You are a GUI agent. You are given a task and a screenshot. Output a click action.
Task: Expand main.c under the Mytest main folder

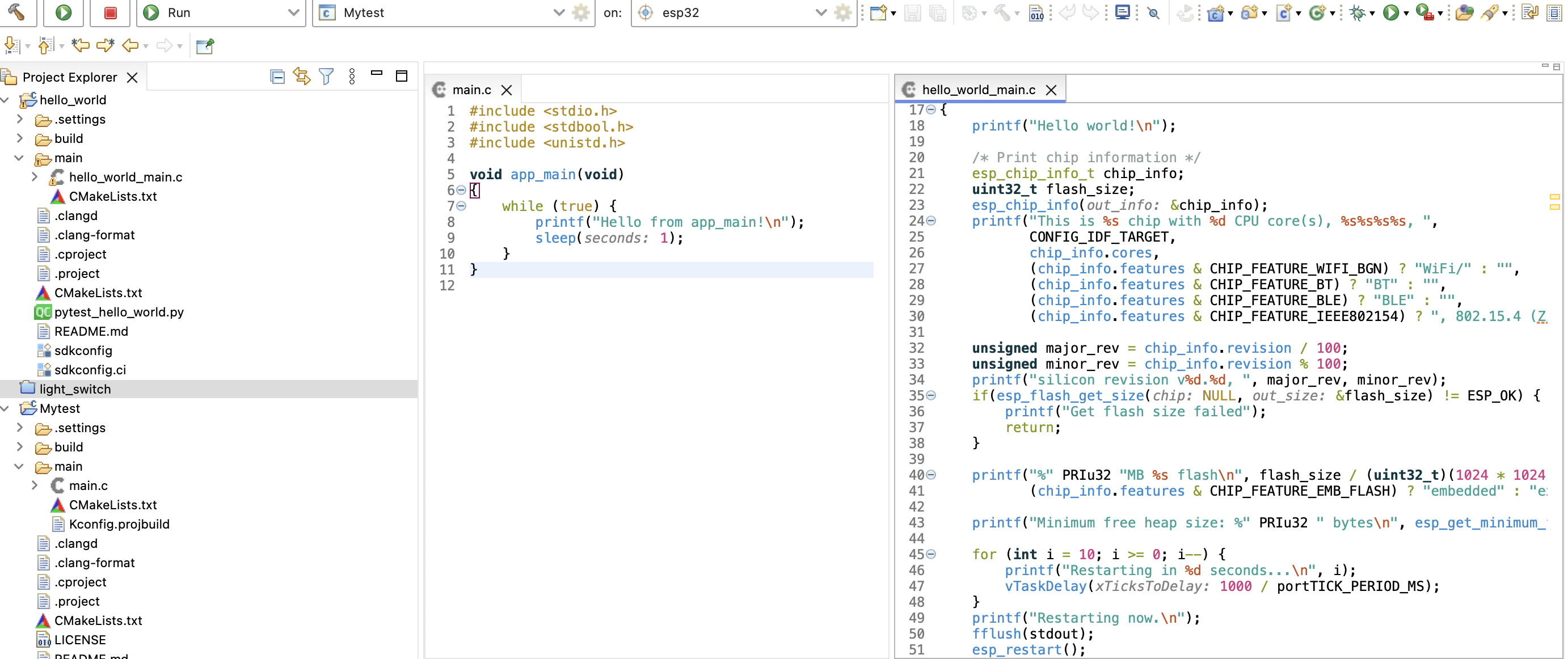(x=35, y=485)
